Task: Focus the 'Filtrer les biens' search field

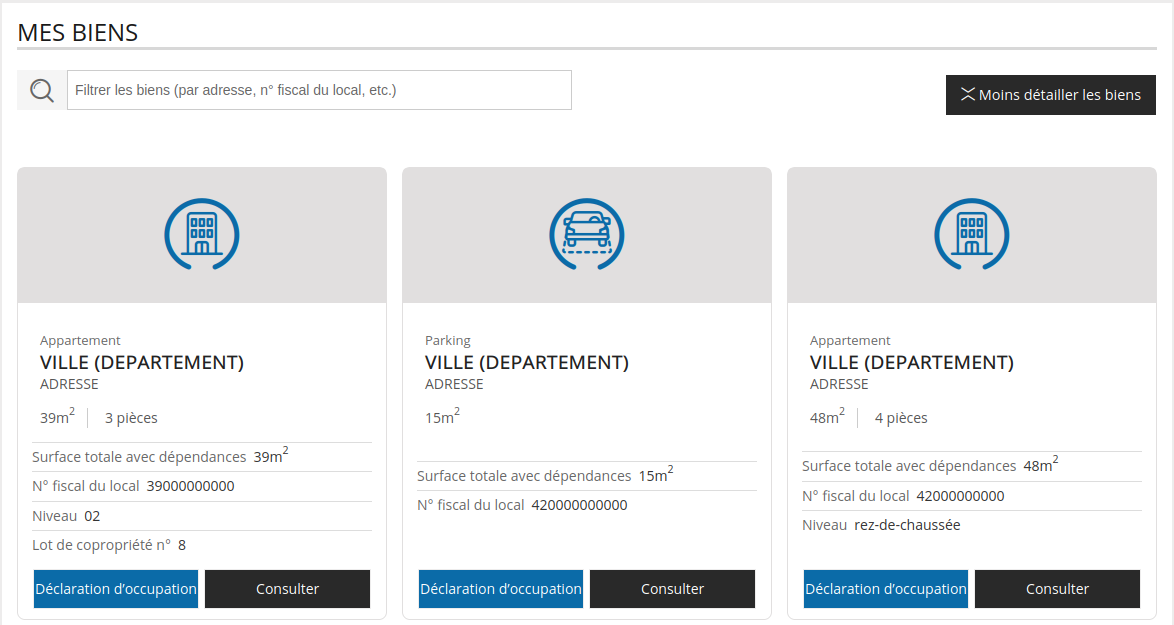Action: 319,91
